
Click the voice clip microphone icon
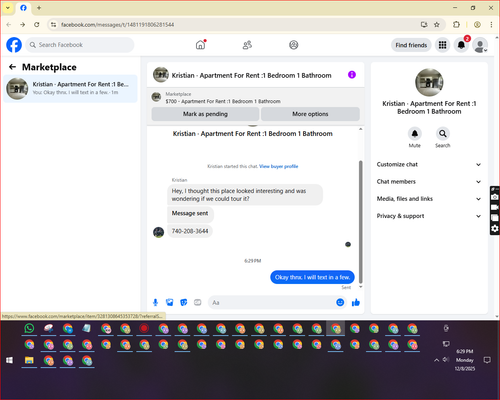(155, 302)
